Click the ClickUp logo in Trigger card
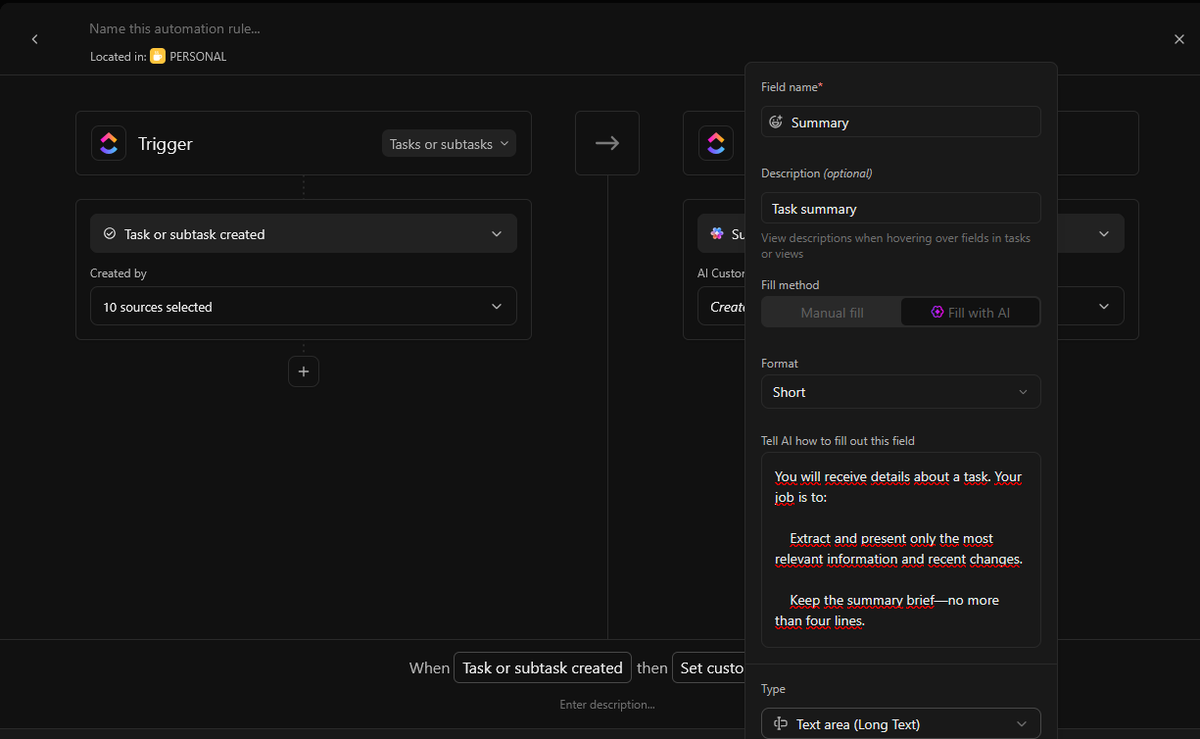The image size is (1200, 739). coord(109,143)
